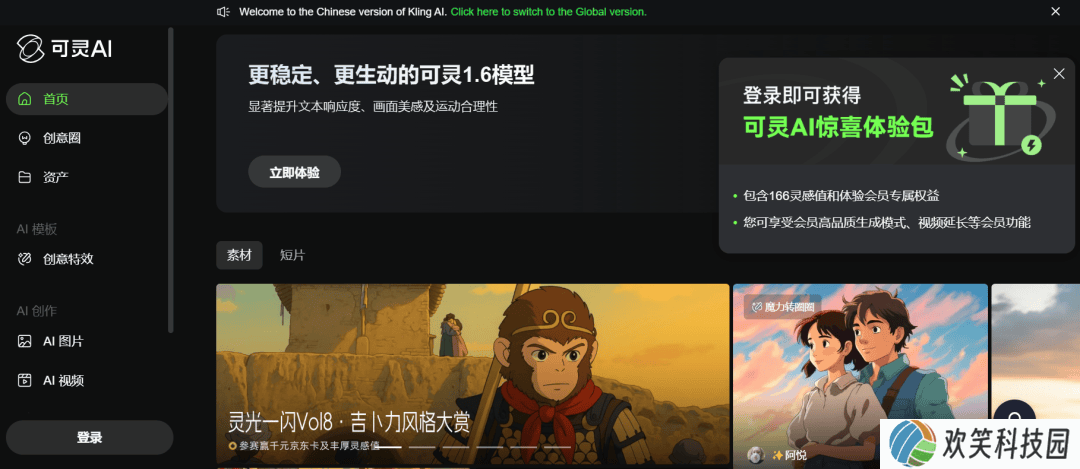The width and height of the screenshot is (1080, 469).
Task: Click the sidebar vertical scrollbar
Action: pos(171,181)
